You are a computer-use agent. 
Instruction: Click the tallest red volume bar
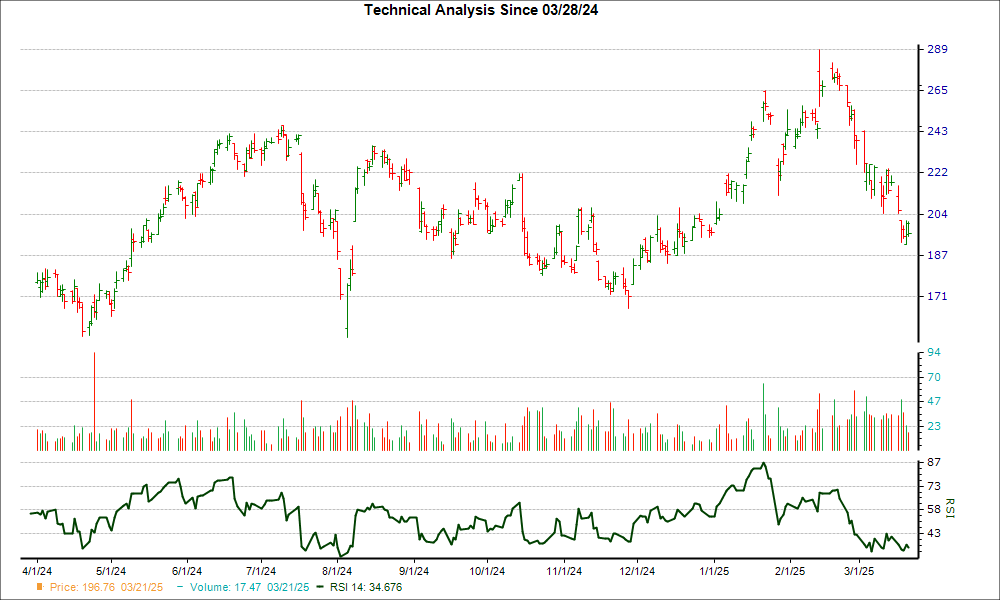[x=94, y=400]
